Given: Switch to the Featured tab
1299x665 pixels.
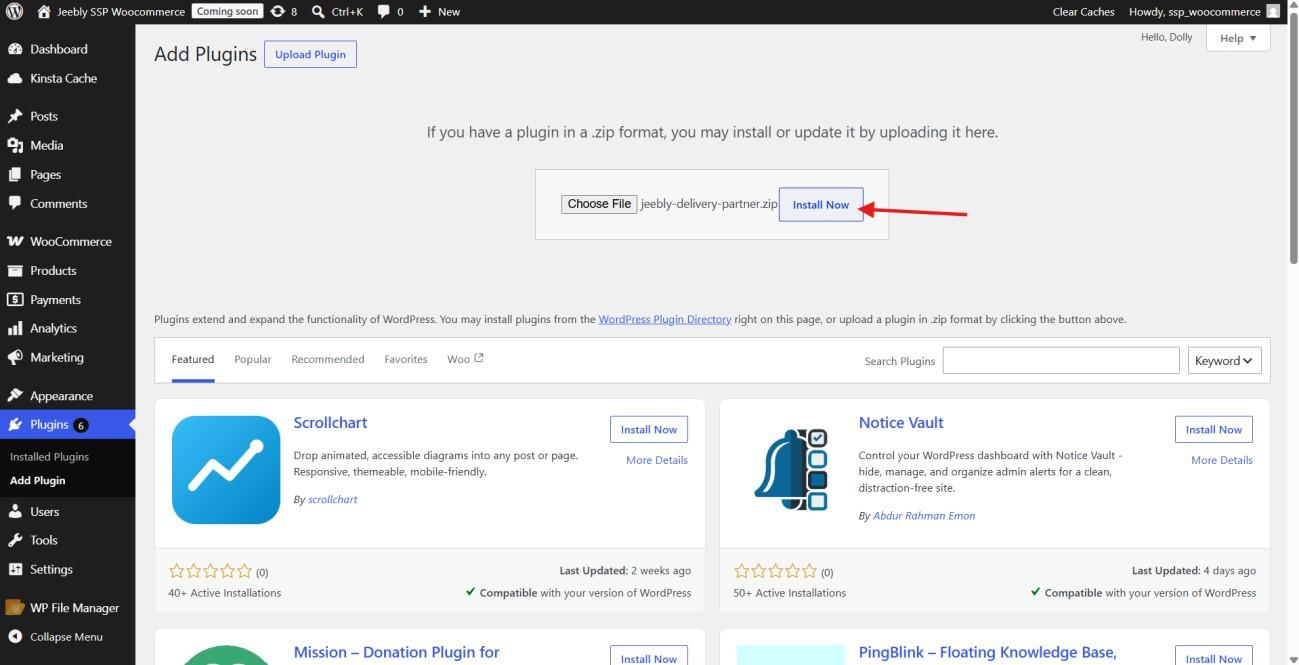Looking at the screenshot, I should (x=193, y=360).
